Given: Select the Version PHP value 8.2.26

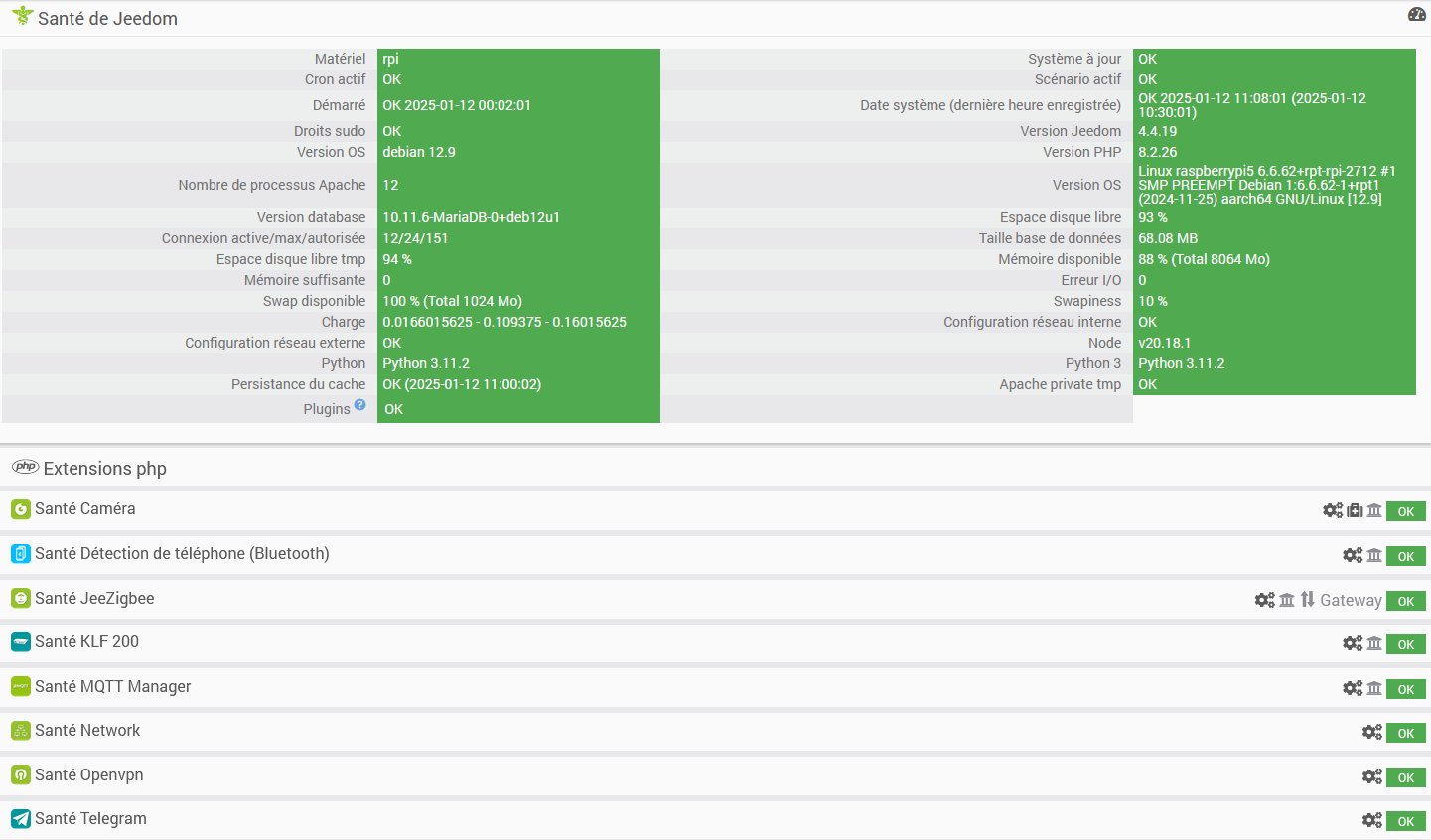Looking at the screenshot, I should 1158,152.
